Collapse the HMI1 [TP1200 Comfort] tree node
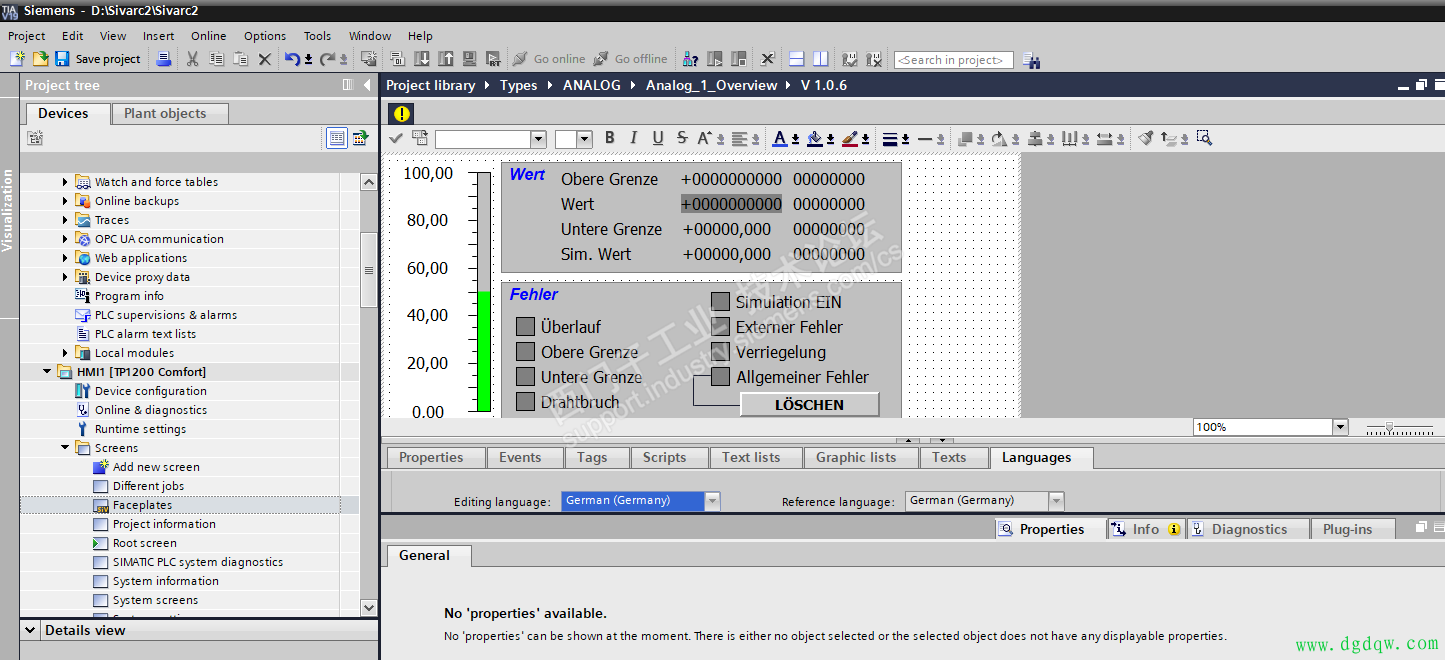This screenshot has height=660, width=1445. tap(46, 372)
